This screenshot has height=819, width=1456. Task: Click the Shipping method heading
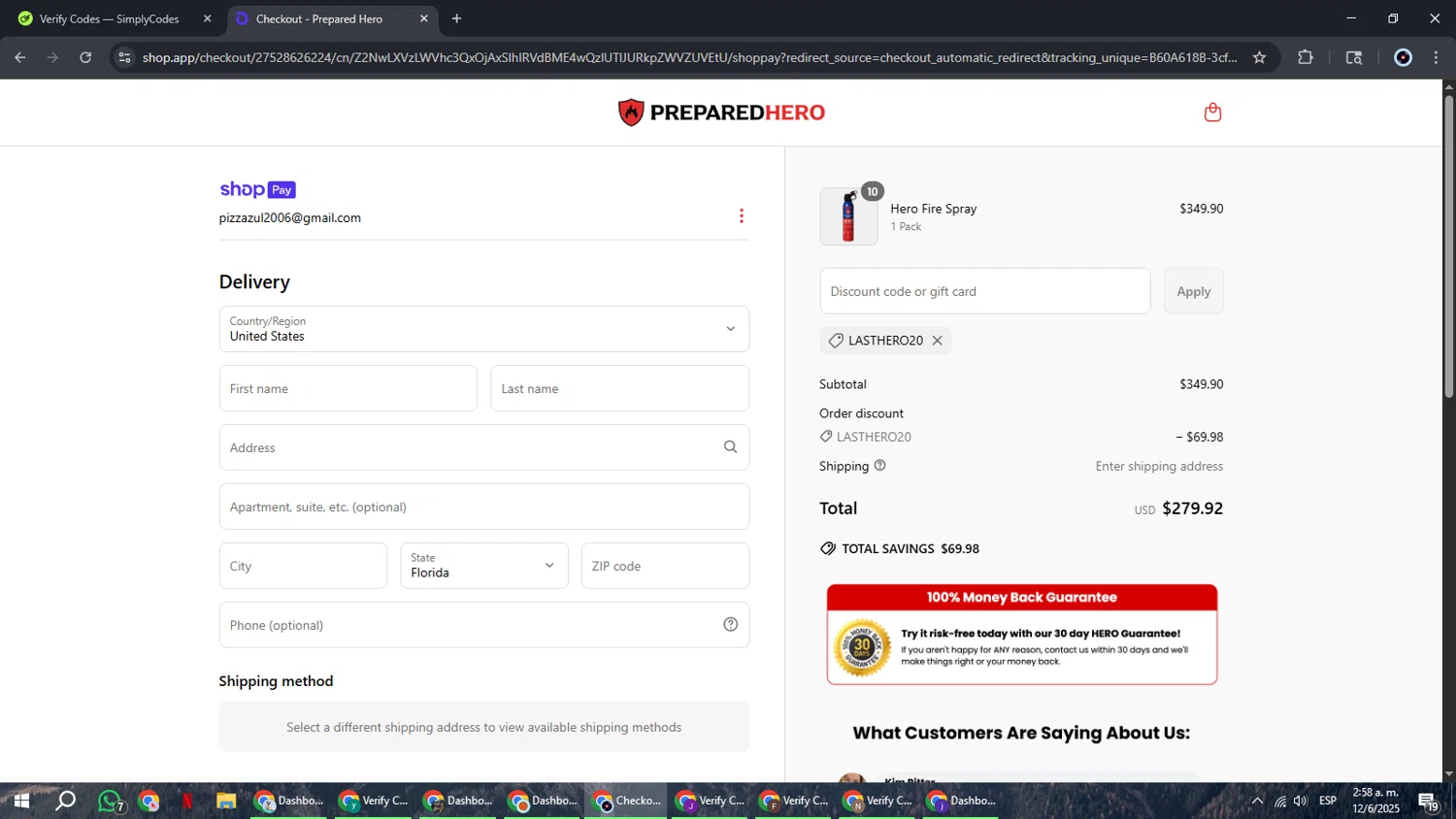(x=276, y=681)
